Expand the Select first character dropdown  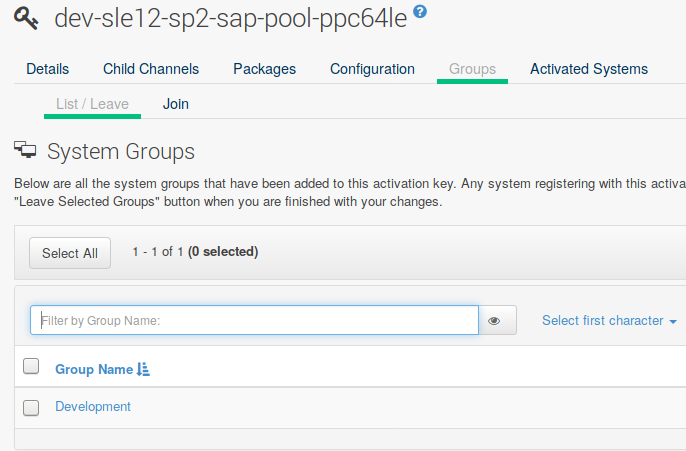tap(609, 321)
